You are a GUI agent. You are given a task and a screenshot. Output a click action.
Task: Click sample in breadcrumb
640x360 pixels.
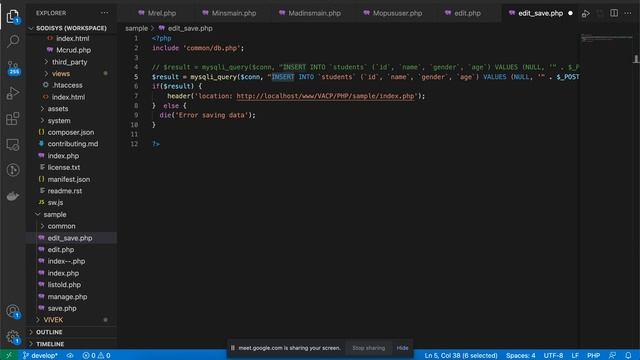pos(136,28)
